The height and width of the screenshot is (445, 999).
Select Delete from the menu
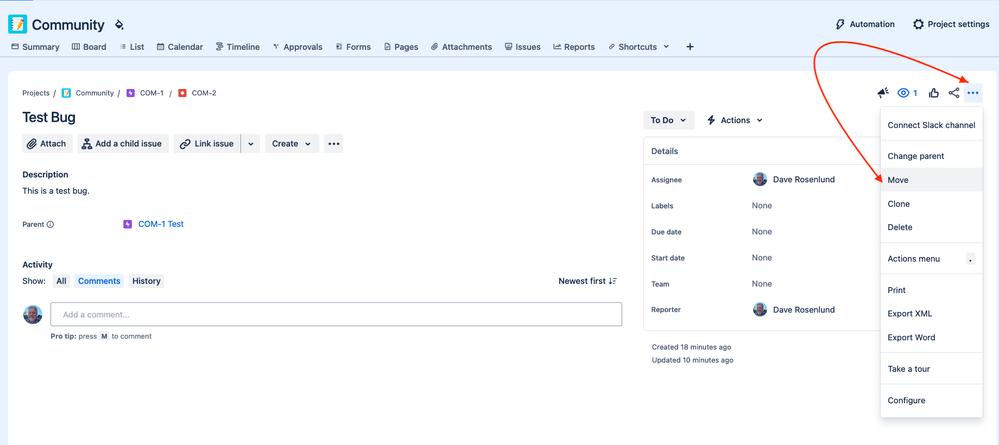931,227
